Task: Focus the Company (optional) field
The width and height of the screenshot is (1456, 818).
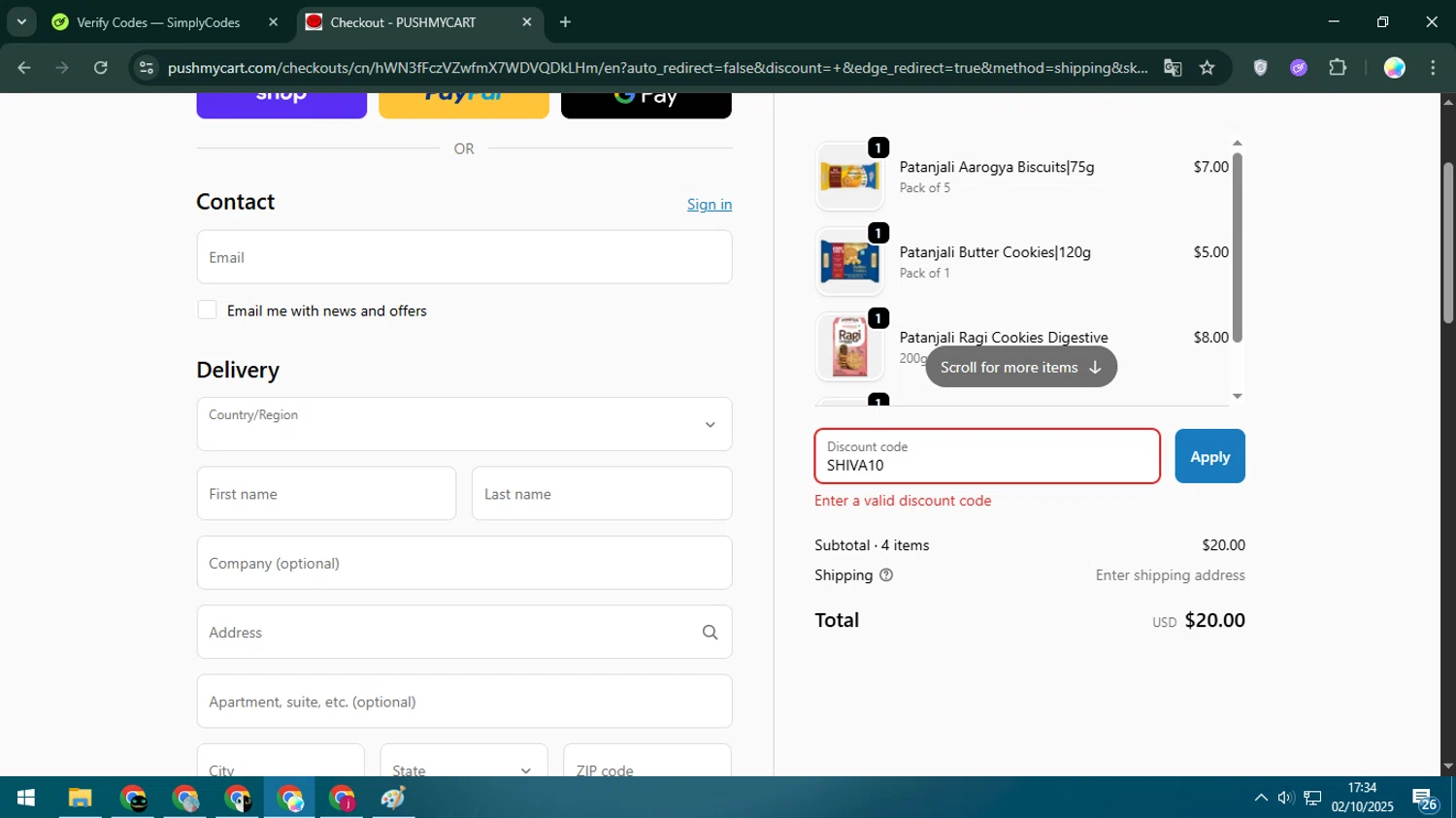Action: point(464,563)
